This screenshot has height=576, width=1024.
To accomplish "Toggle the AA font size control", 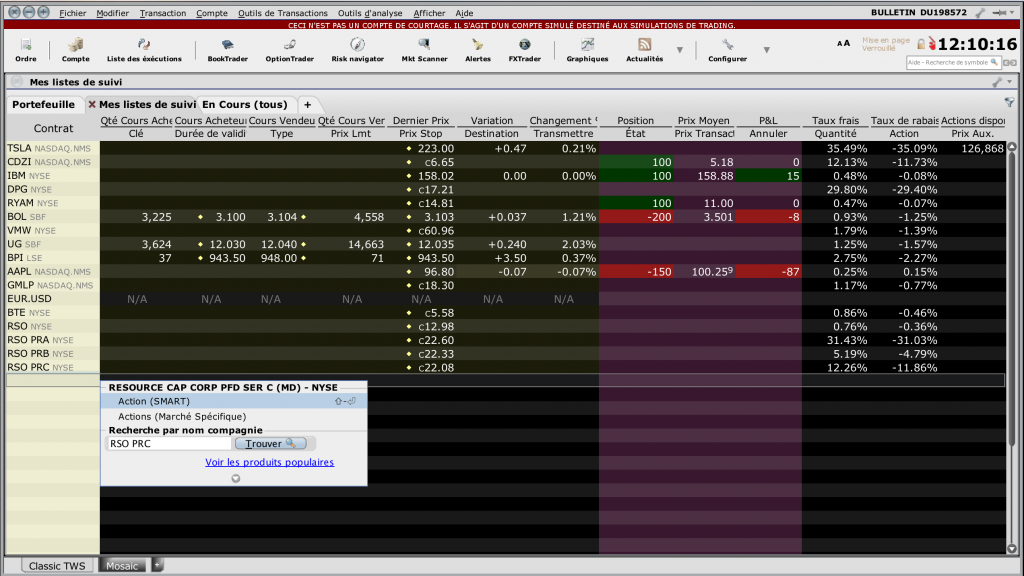I will point(844,43).
